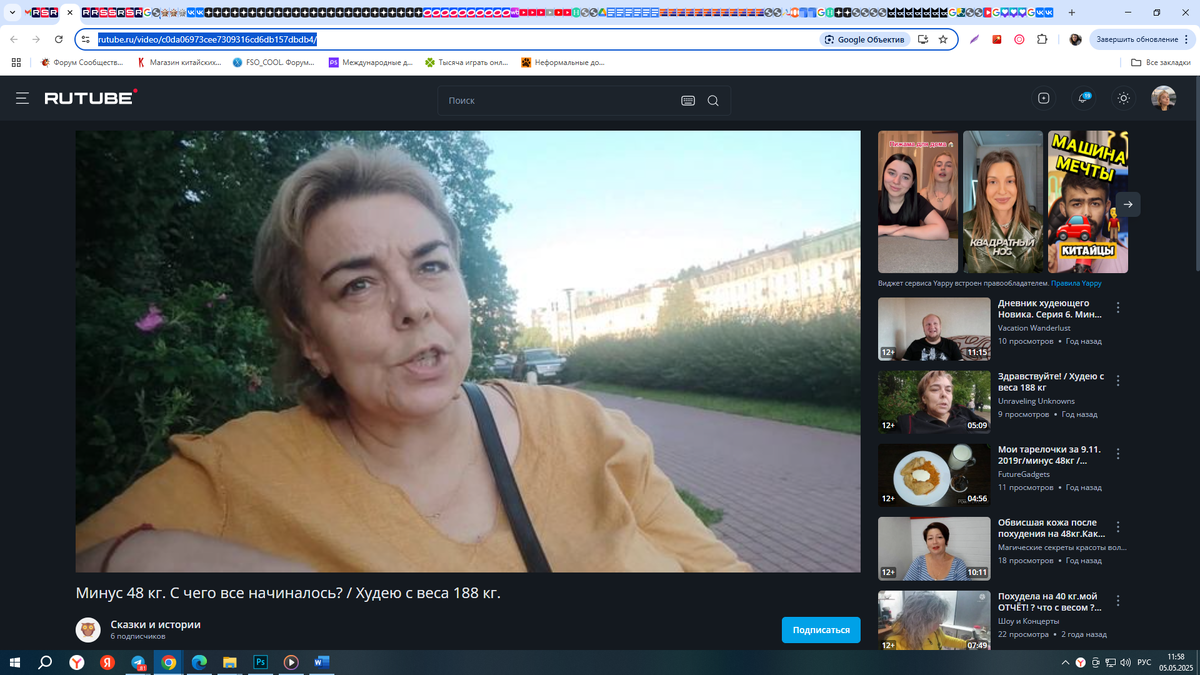Open Магазин китайских bookmark
Viewport: 1200px width, 675px height.
(x=179, y=62)
